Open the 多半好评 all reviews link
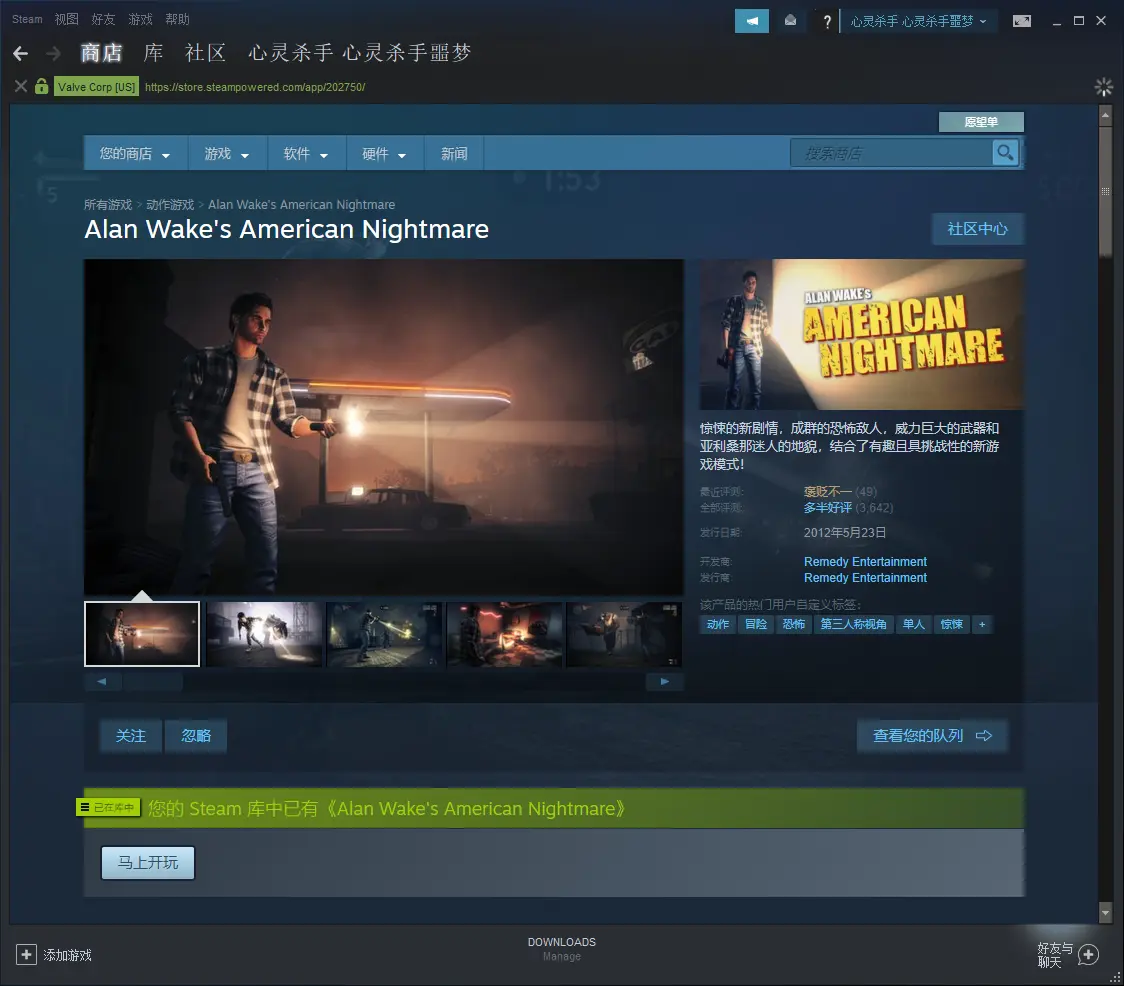The image size is (1124, 986). (827, 508)
